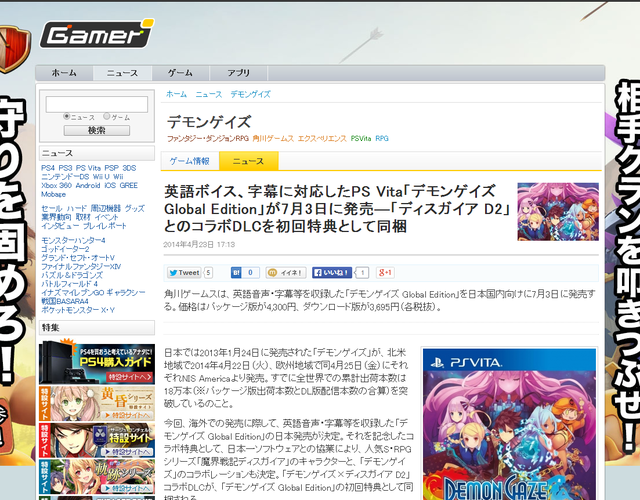Open the ホーム navigation tab
The width and height of the screenshot is (640, 500).
pos(64,73)
